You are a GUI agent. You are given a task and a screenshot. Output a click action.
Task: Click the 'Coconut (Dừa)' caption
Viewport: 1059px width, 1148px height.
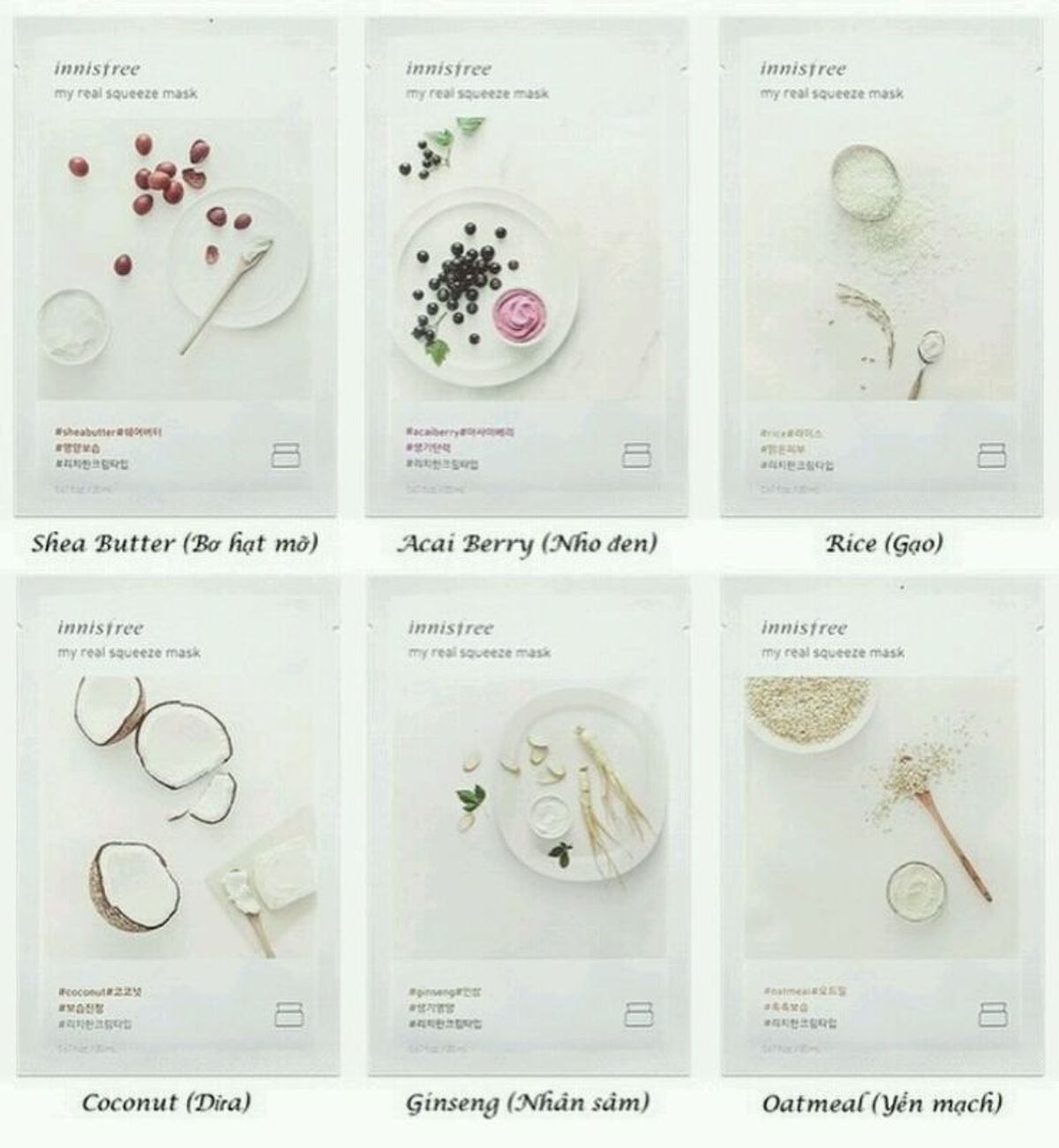(166, 1103)
